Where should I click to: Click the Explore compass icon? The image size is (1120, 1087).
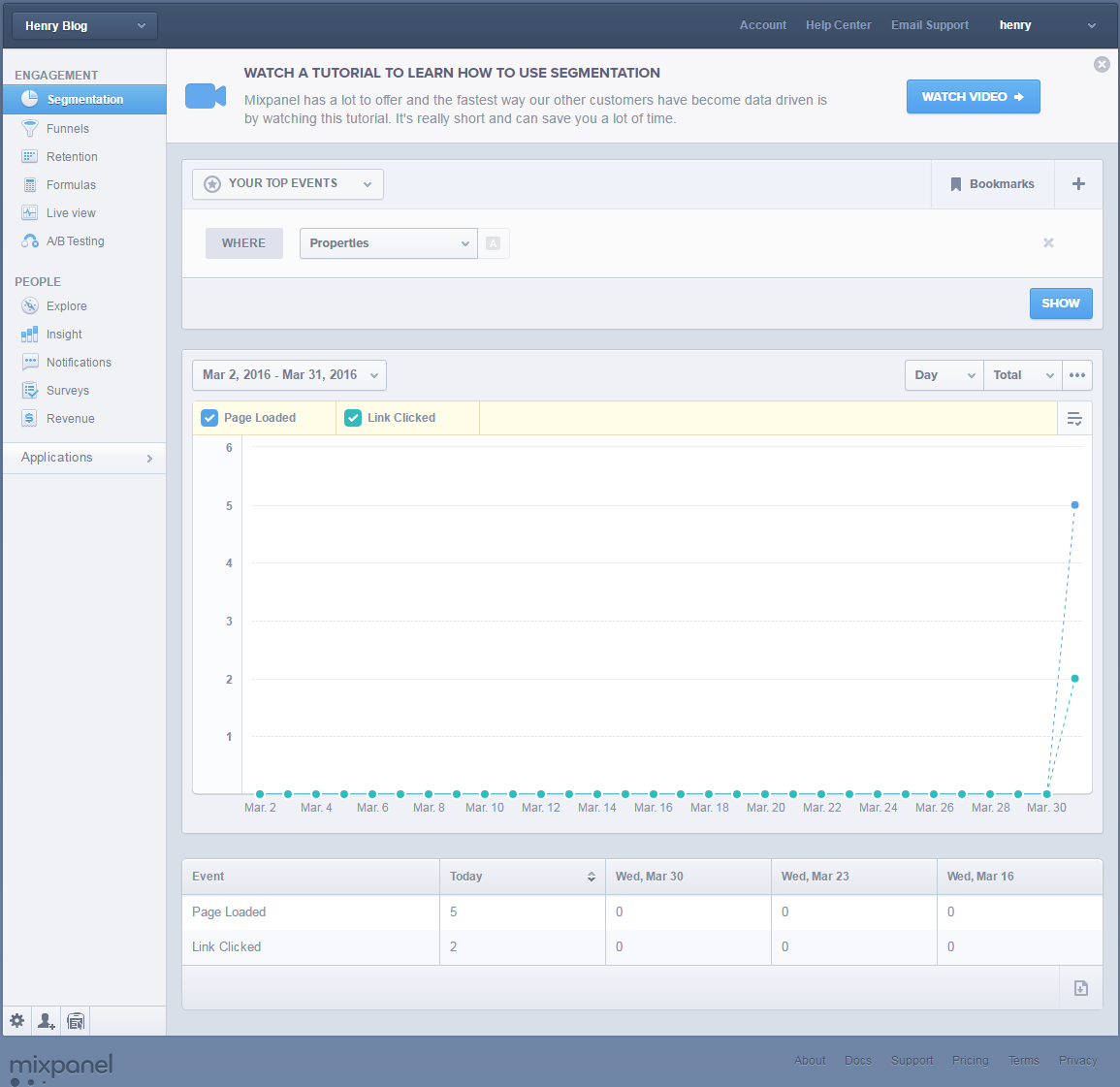29,305
